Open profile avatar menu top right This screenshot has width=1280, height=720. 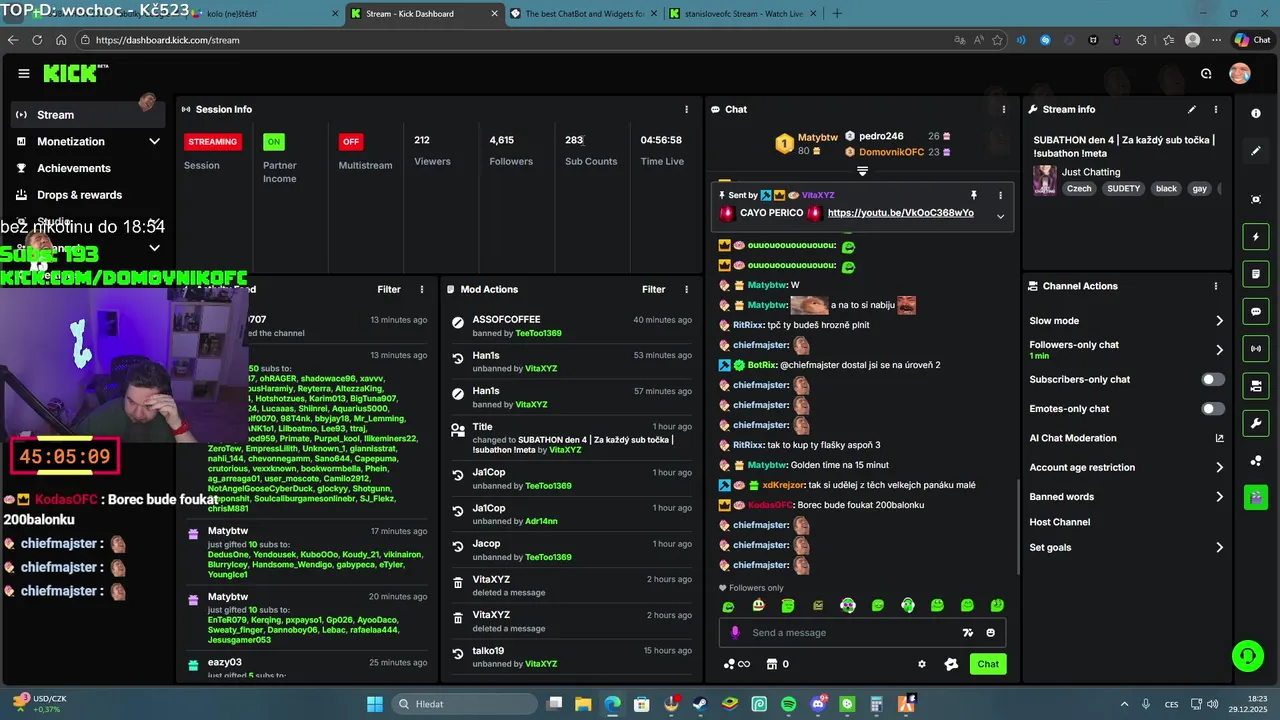(x=1239, y=73)
